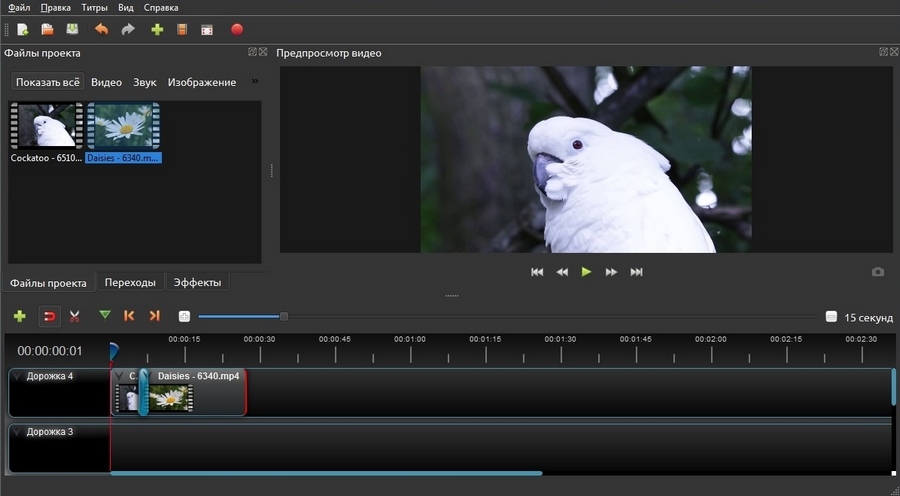Screen dimensions: 900x496
Task: Create a new project via toolbar icon
Action: tap(23, 29)
